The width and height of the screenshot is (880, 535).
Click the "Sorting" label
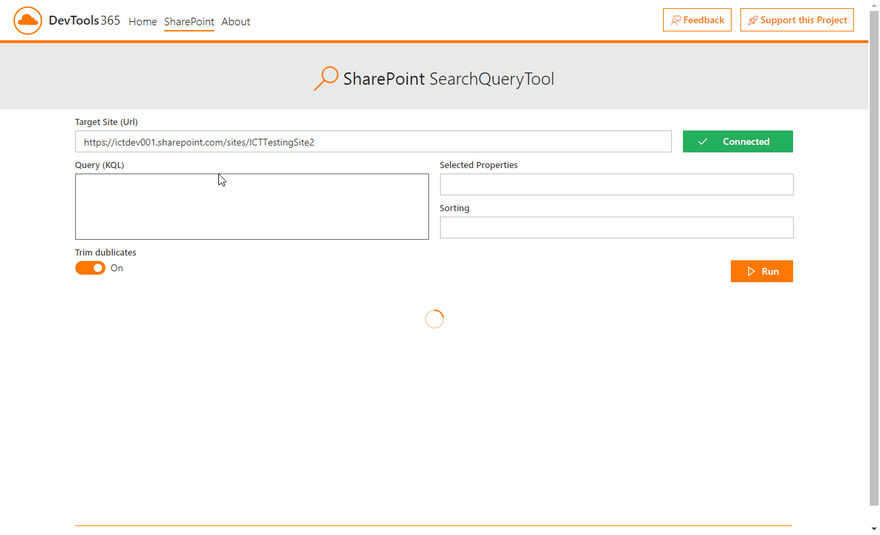tap(454, 208)
